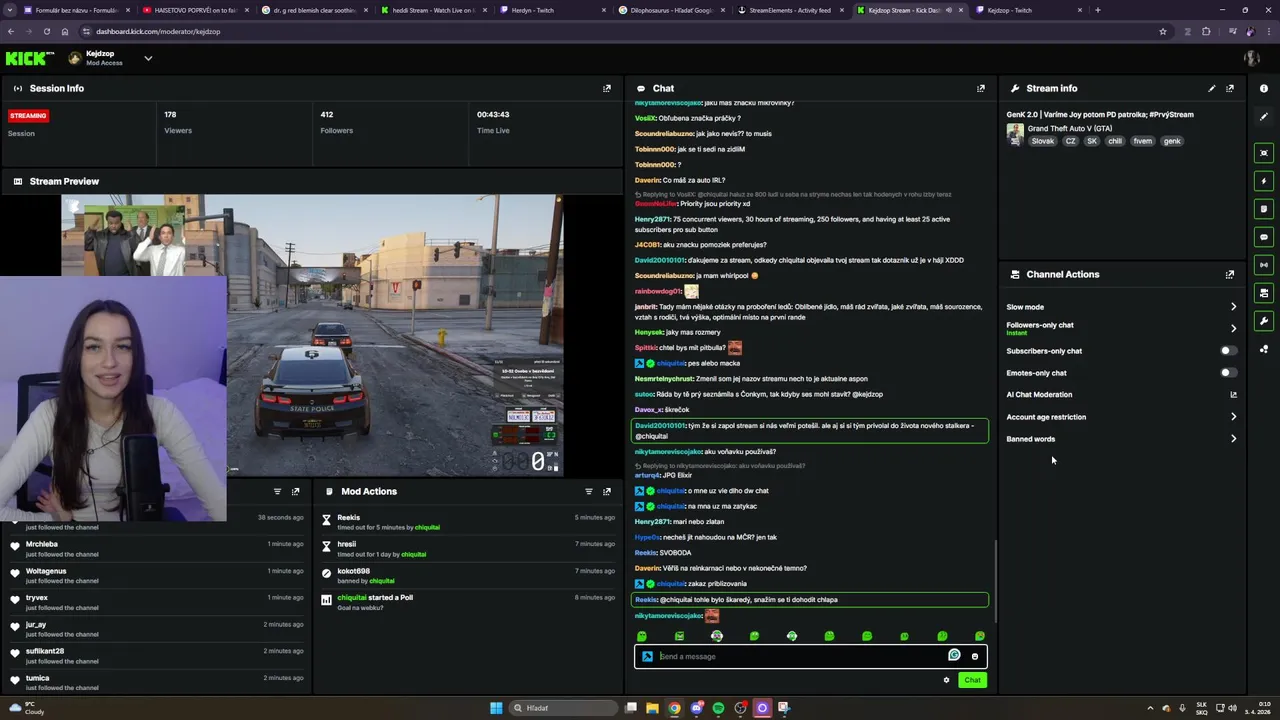Open File Explorer from the taskbar
The height and width of the screenshot is (720, 1280).
(652, 708)
